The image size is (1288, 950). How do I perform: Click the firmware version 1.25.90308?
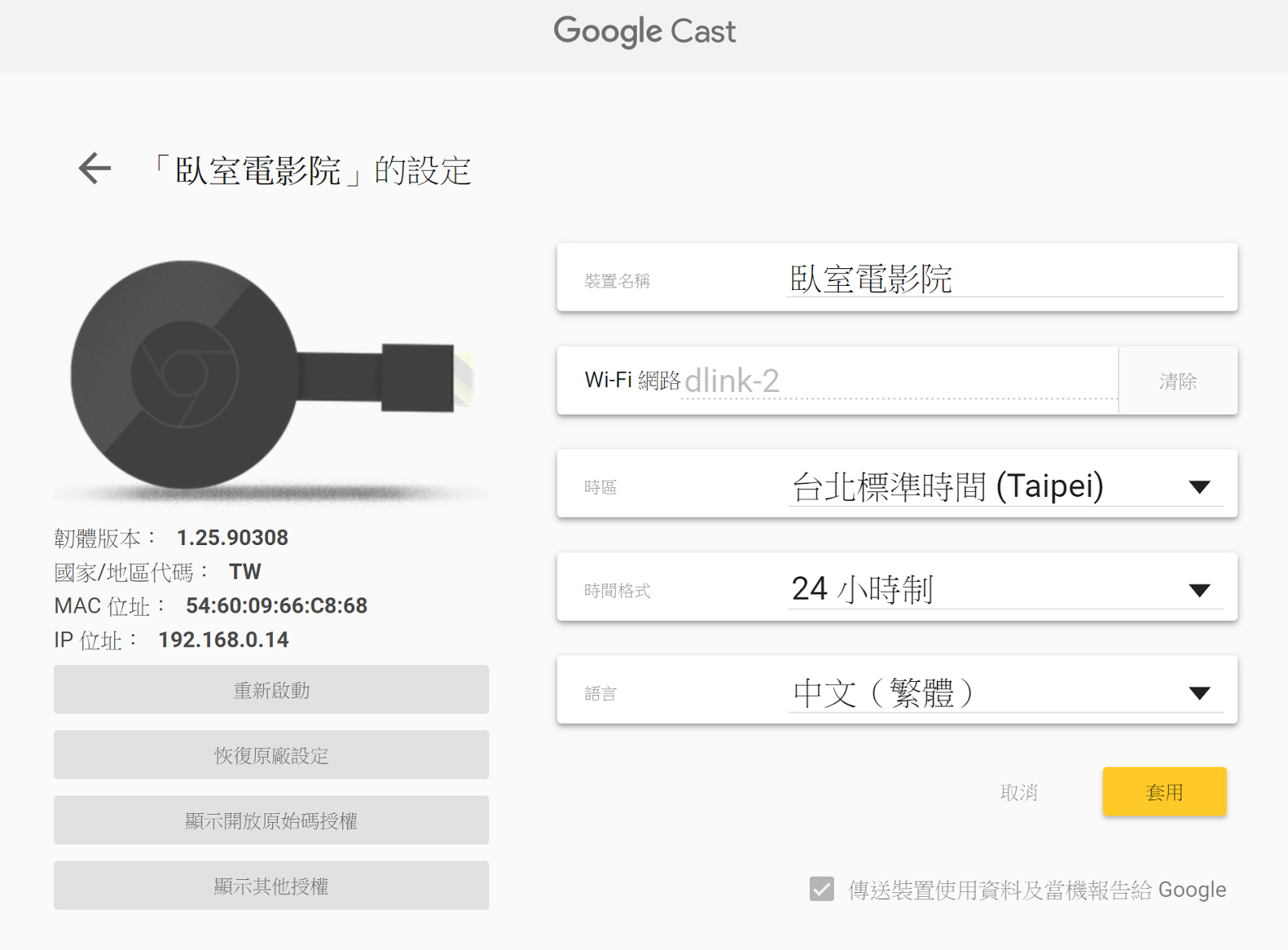233,538
